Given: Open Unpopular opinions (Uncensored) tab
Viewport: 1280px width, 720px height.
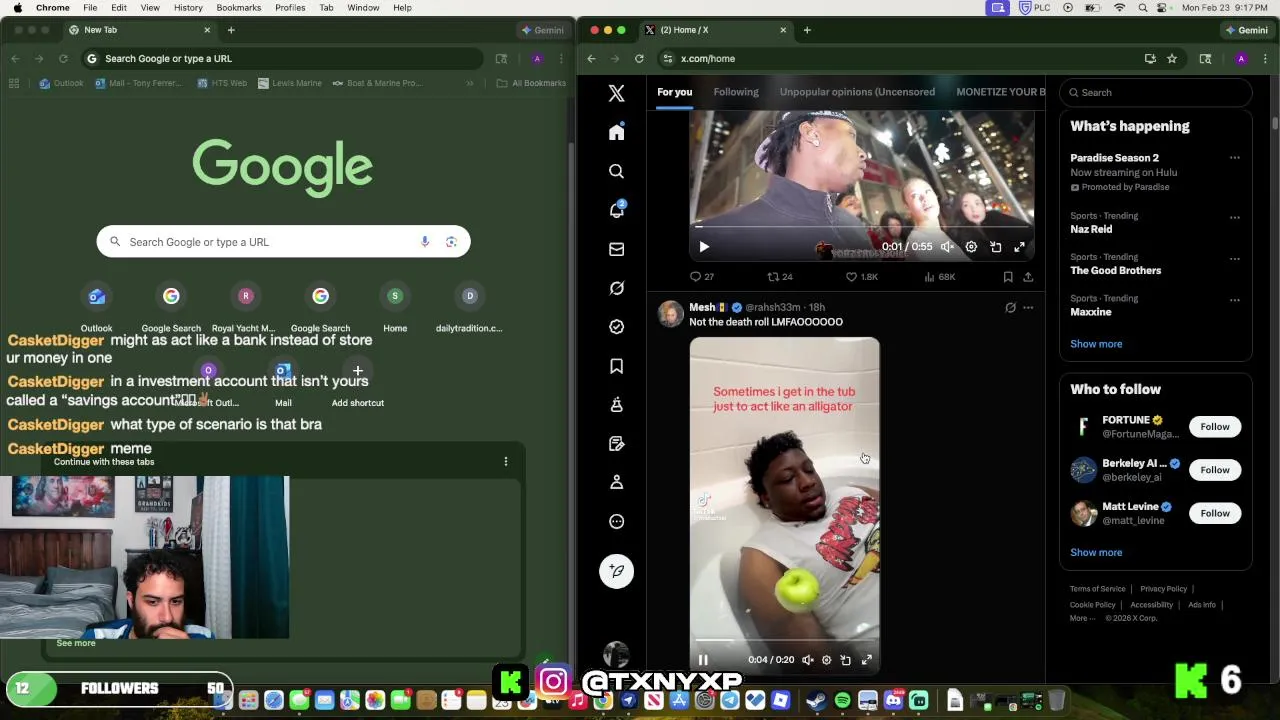Looking at the screenshot, I should (857, 92).
